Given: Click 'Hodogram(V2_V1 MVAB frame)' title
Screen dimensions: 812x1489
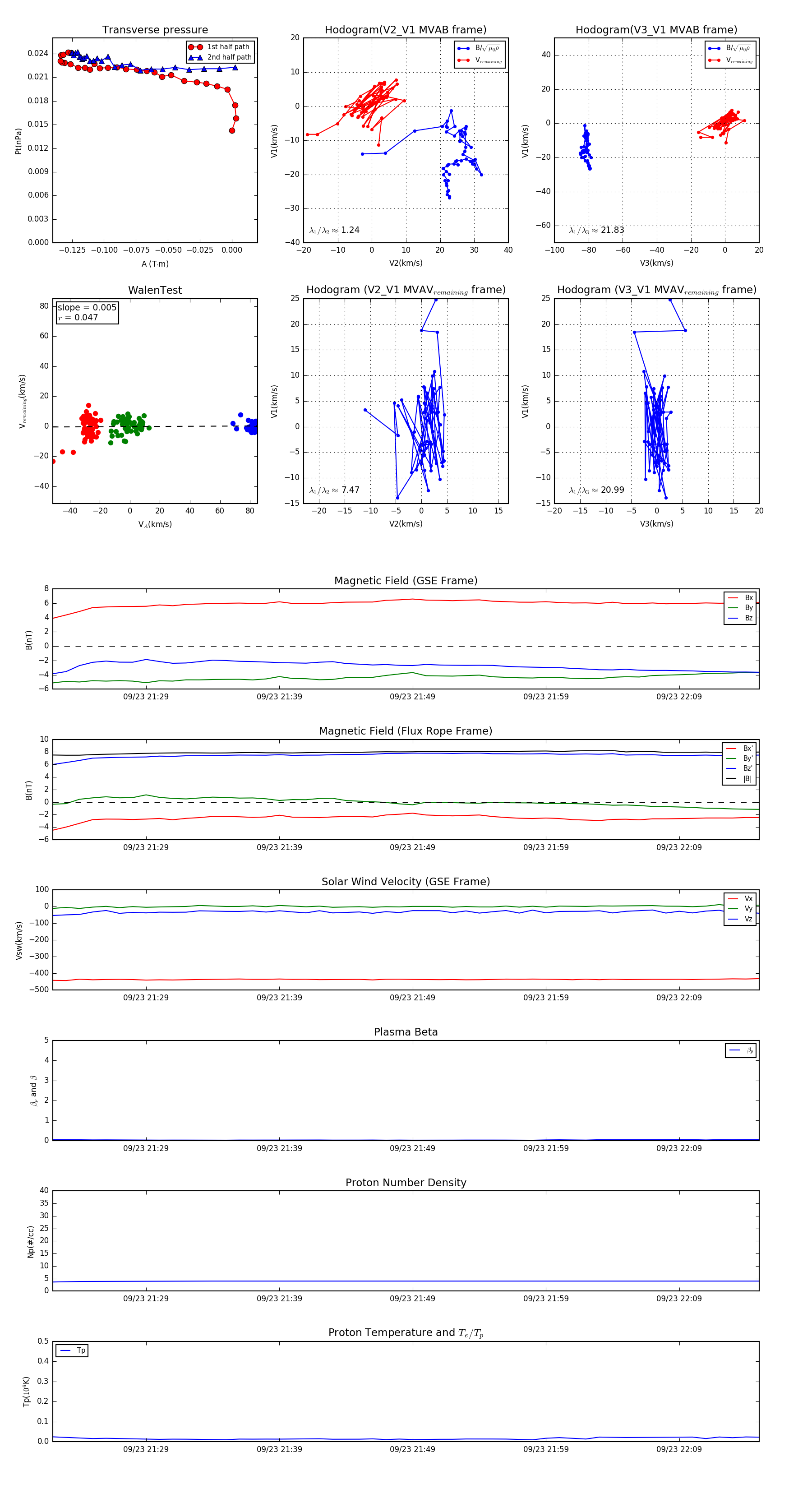Looking at the screenshot, I should pyautogui.click(x=406, y=30).
